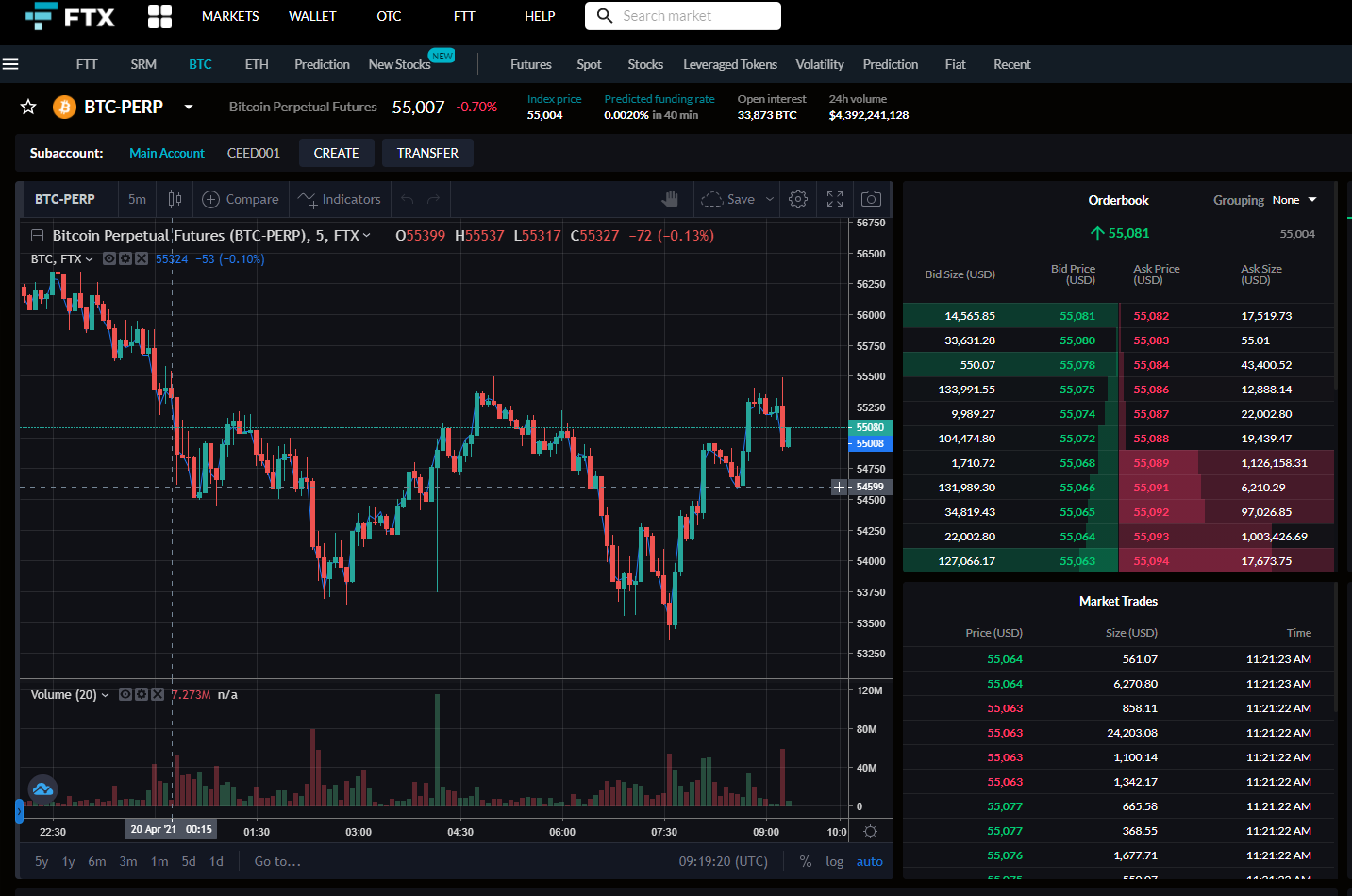This screenshot has height=896, width=1352.
Task: Disable auto price scaling
Action: tap(869, 861)
